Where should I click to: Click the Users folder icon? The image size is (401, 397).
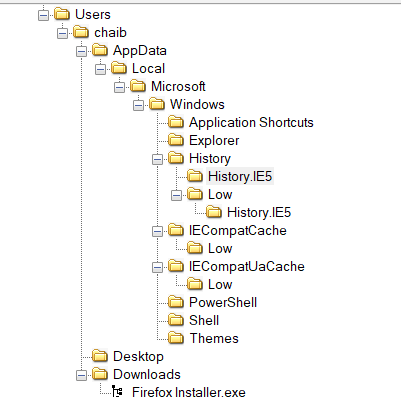(62, 14)
